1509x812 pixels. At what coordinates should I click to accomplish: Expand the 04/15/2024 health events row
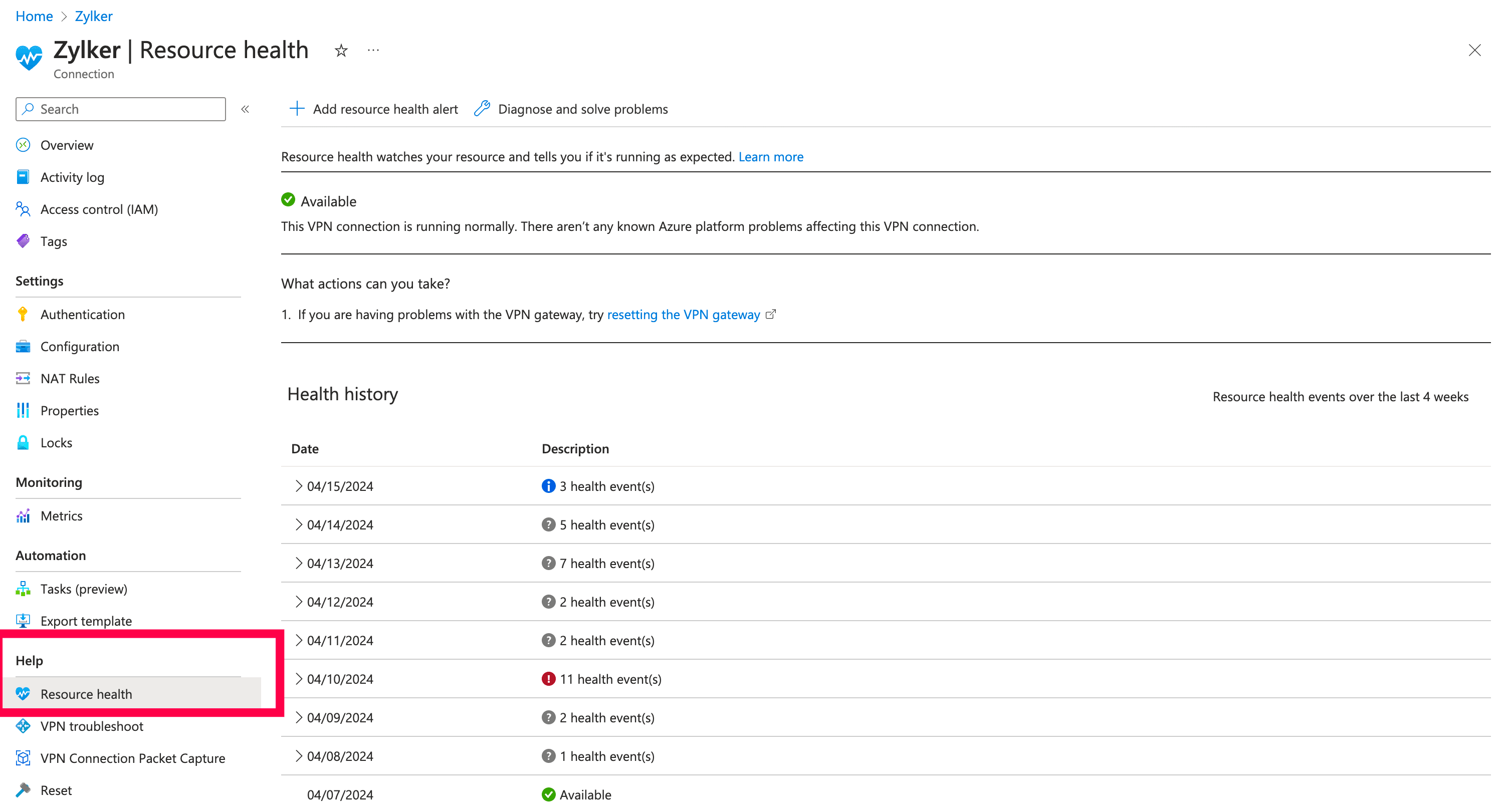point(299,486)
